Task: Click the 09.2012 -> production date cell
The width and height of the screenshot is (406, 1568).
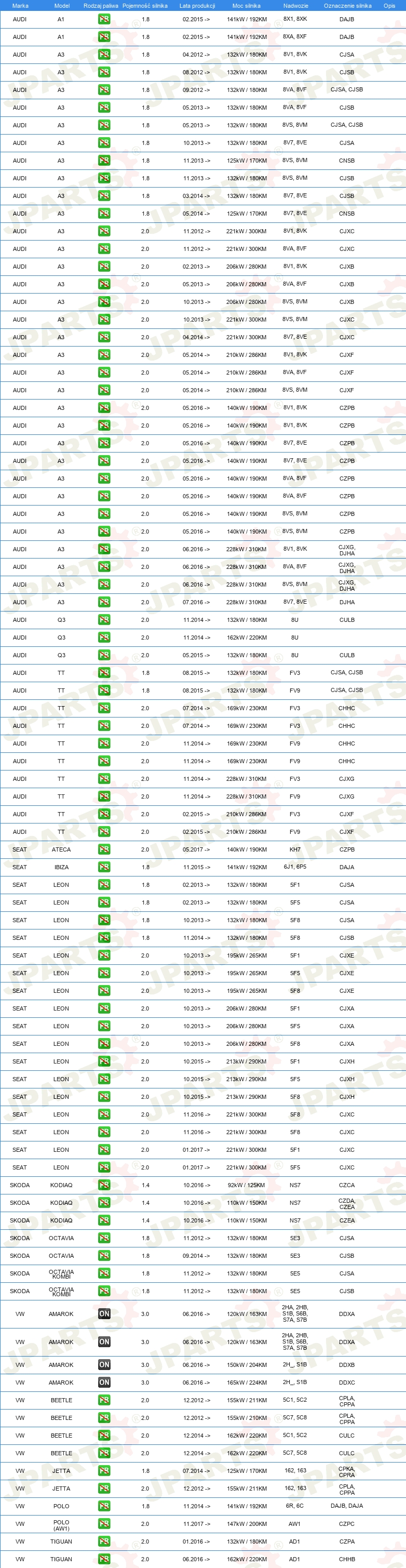Action: pyautogui.click(x=197, y=89)
